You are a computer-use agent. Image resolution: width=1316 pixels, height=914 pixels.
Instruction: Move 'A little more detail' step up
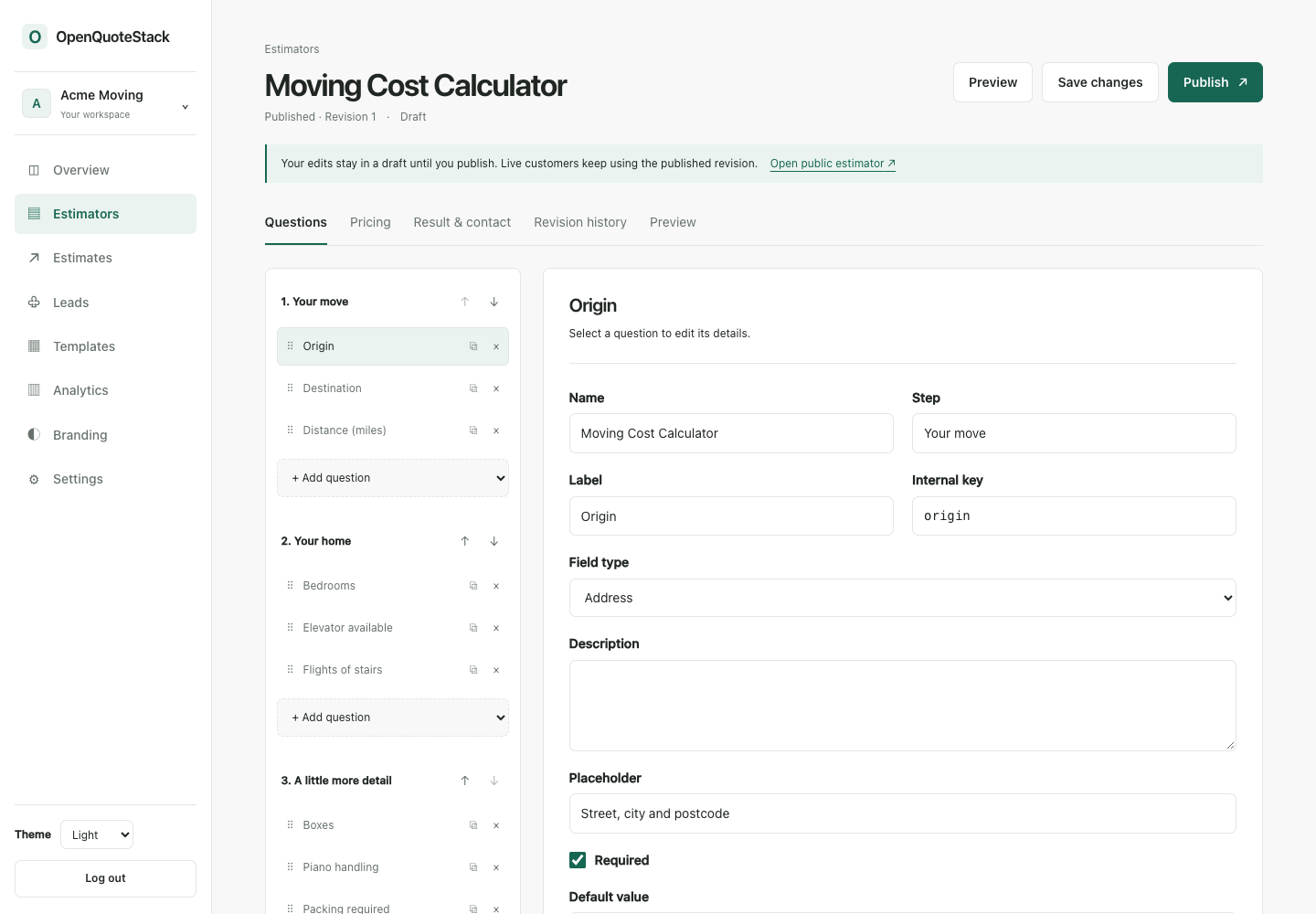click(x=465, y=781)
